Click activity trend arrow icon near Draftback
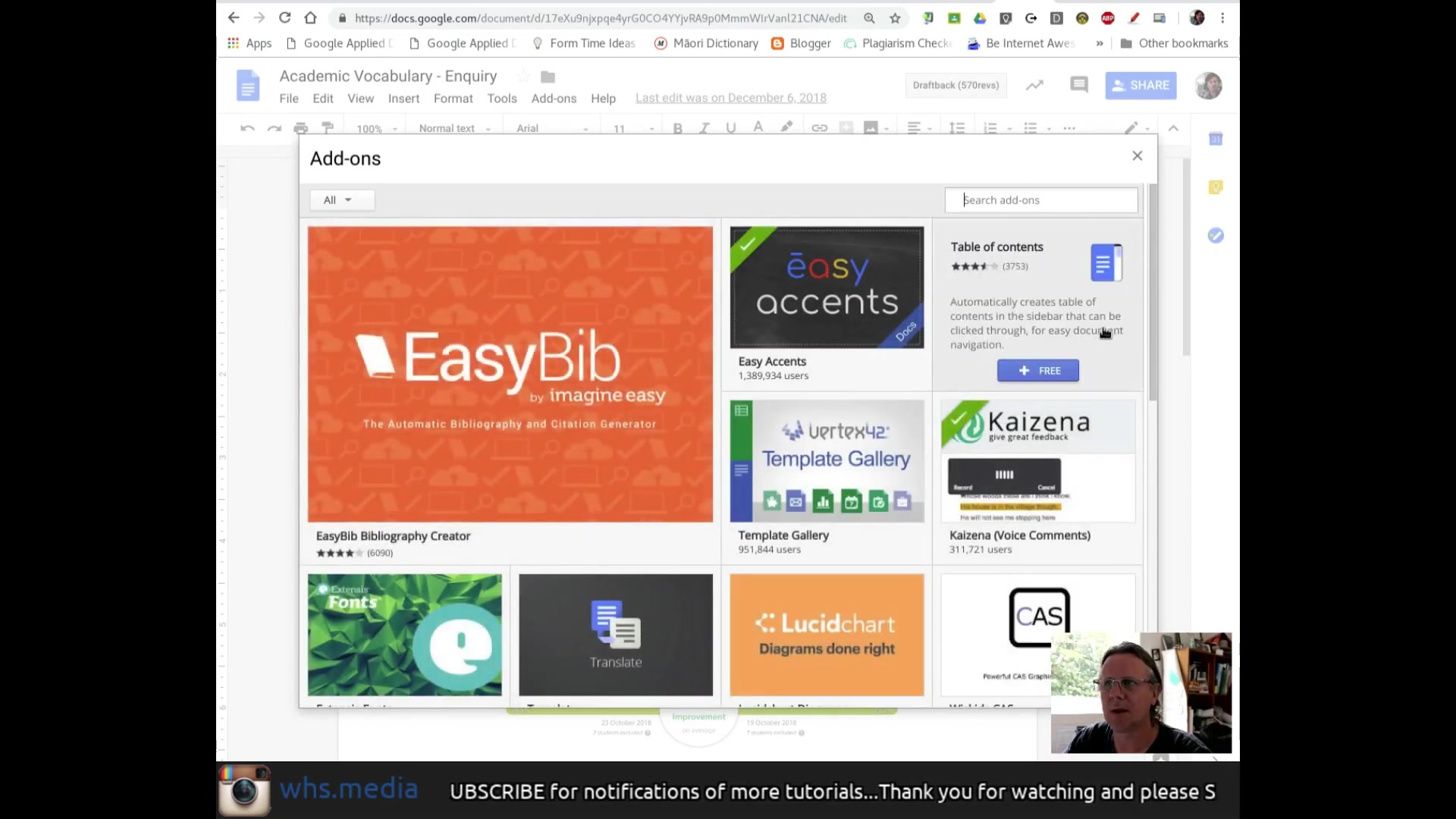The height and width of the screenshot is (819, 1456). click(x=1034, y=85)
